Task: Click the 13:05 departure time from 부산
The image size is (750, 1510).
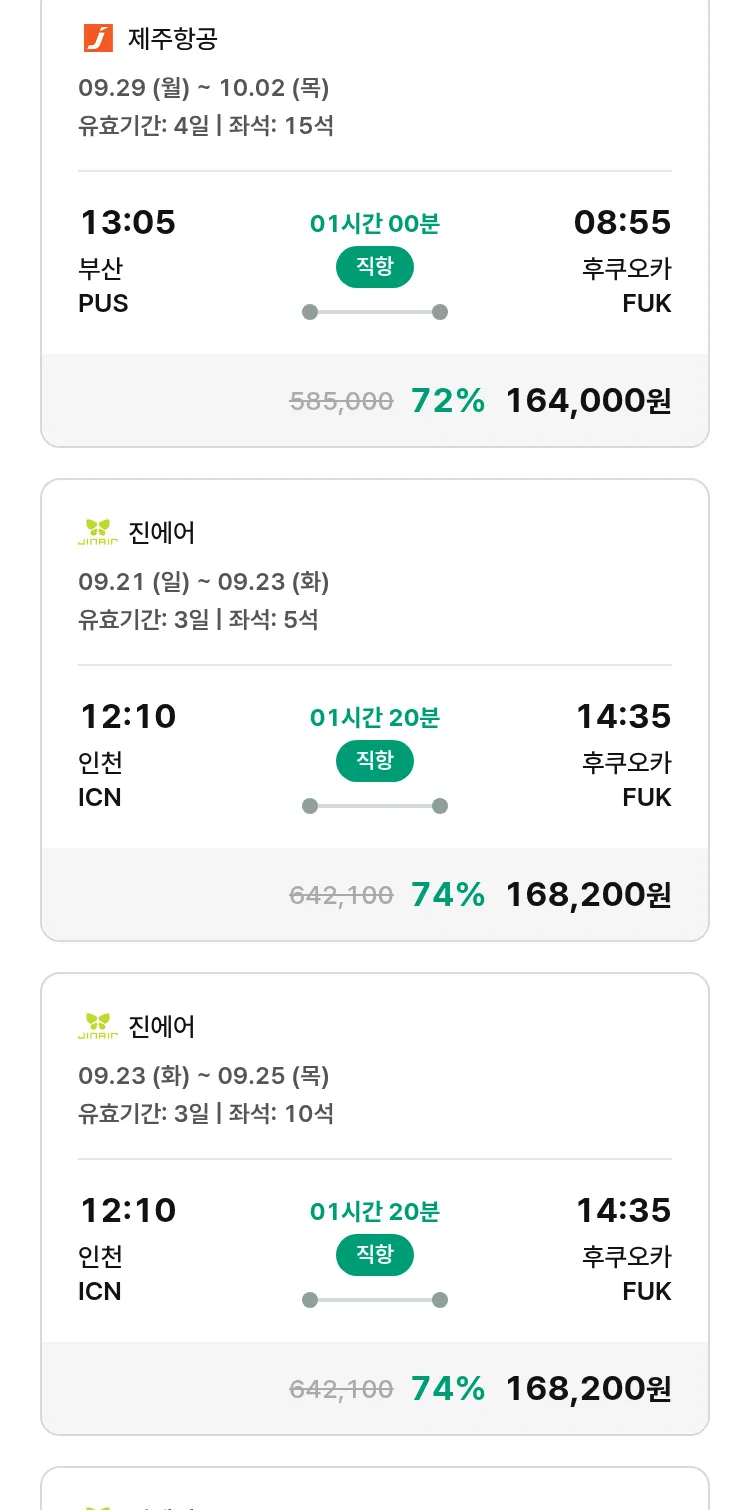Action: (128, 222)
